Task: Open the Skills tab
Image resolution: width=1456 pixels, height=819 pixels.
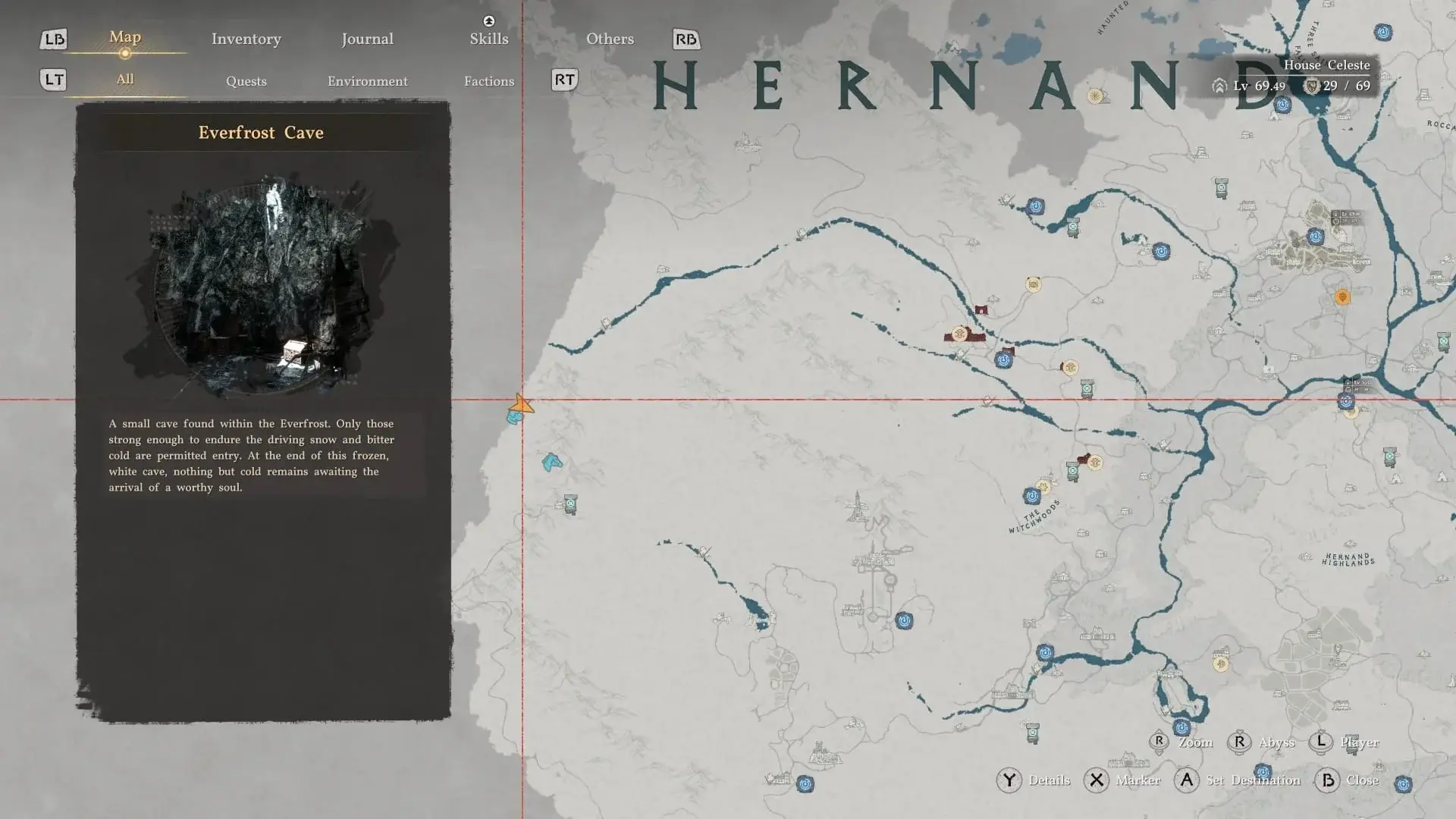Action: pyautogui.click(x=489, y=39)
